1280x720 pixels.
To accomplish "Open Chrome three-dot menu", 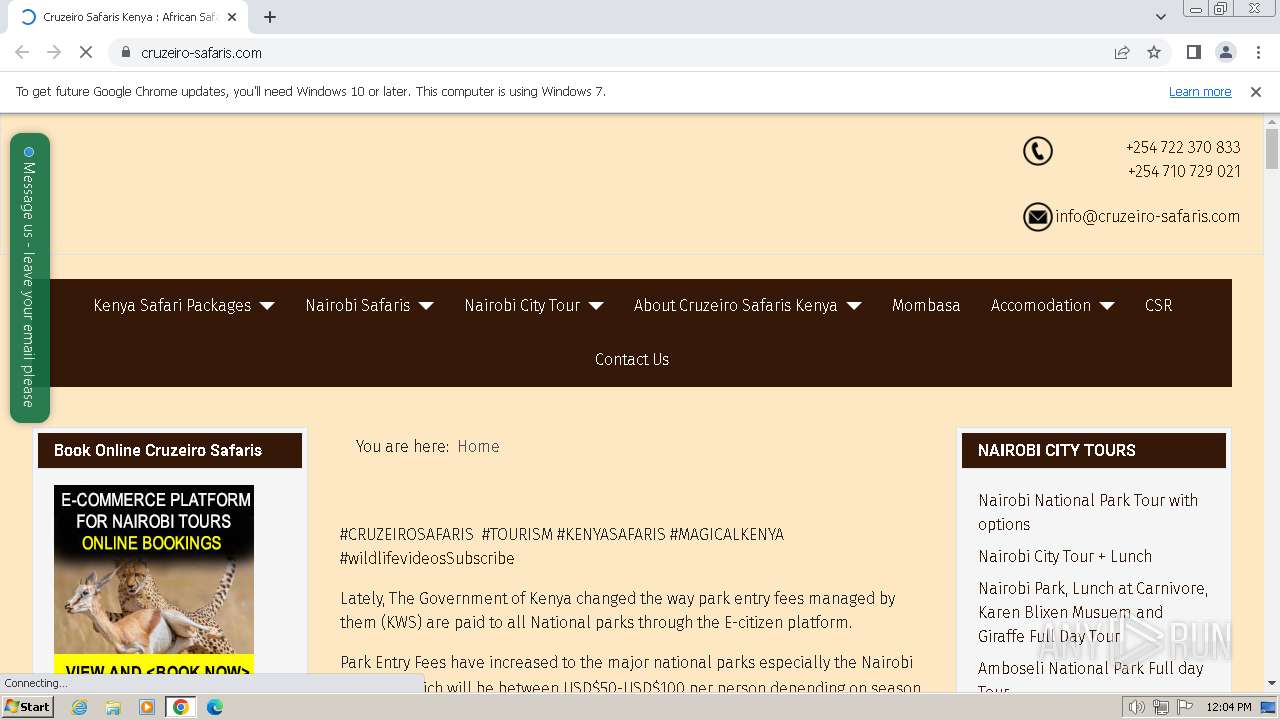I will (1258, 52).
